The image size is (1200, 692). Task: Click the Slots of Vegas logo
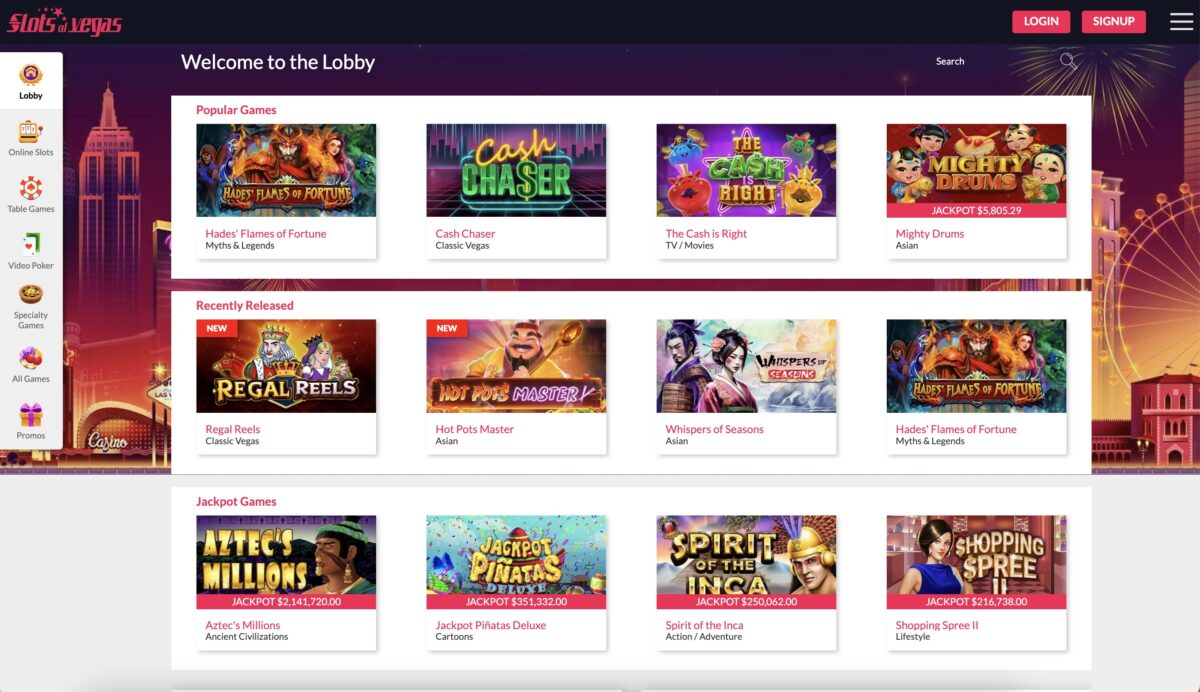[64, 20]
